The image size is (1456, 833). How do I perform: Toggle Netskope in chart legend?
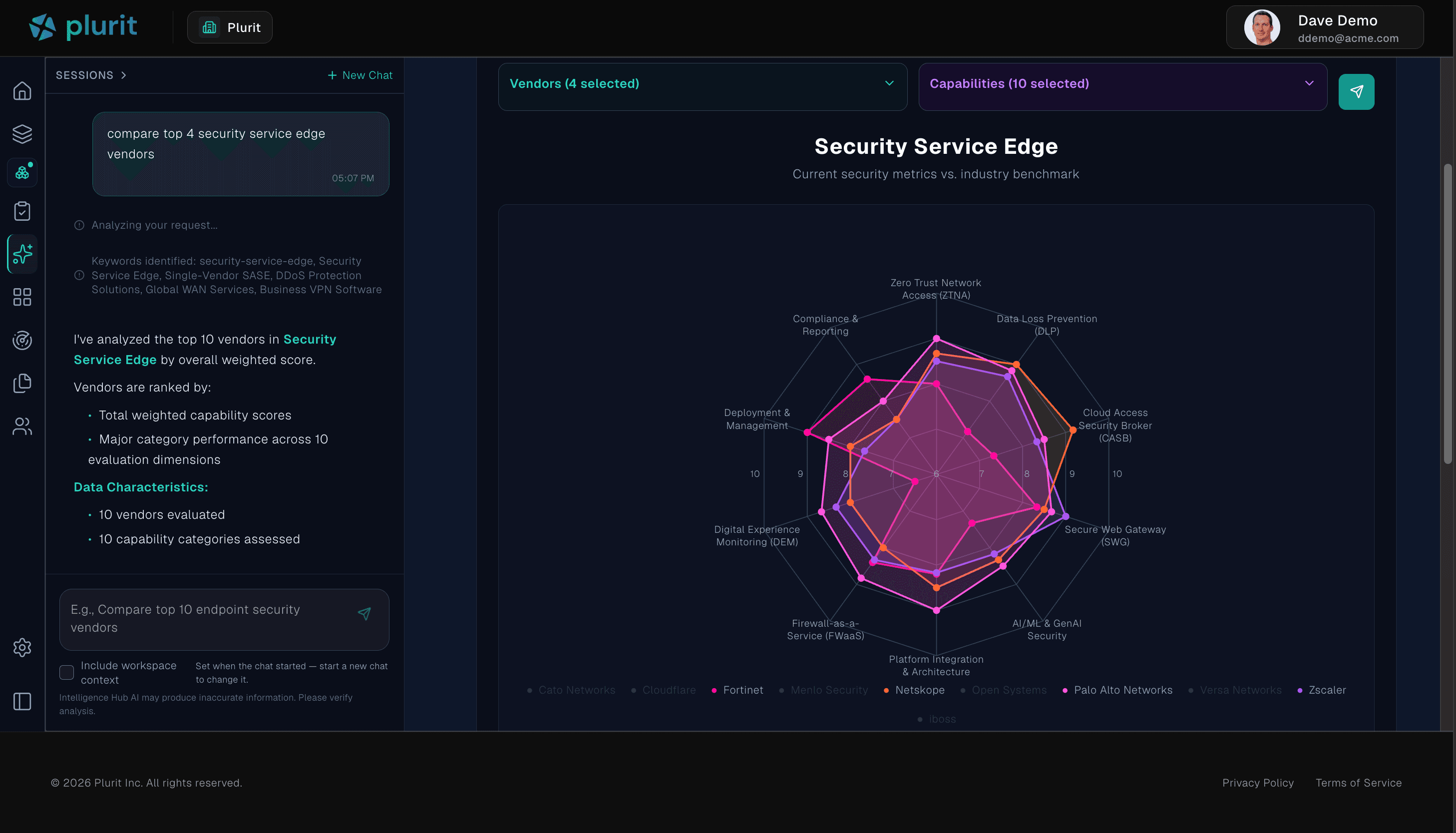[914, 690]
